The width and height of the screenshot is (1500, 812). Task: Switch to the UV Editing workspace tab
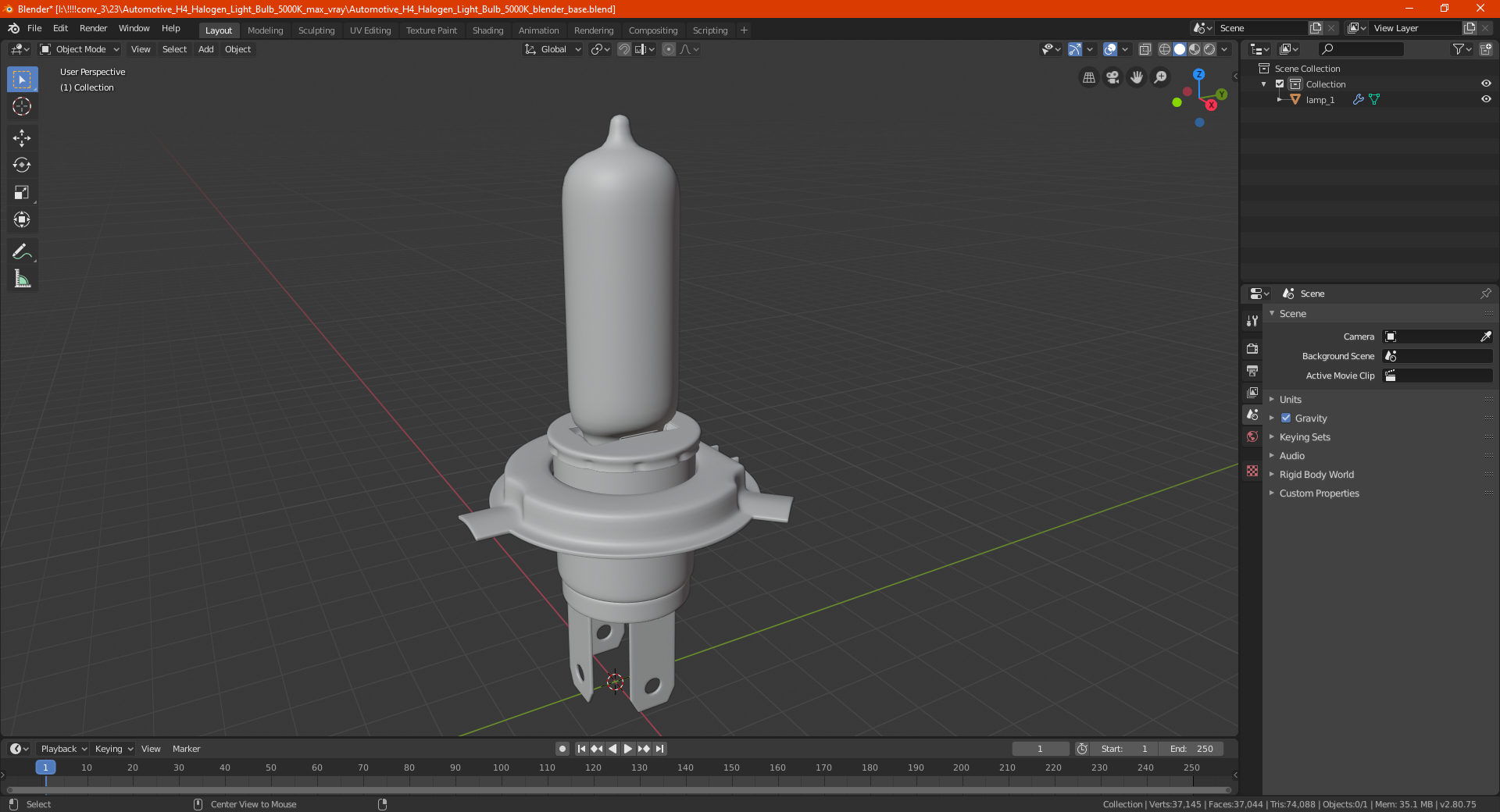point(370,30)
